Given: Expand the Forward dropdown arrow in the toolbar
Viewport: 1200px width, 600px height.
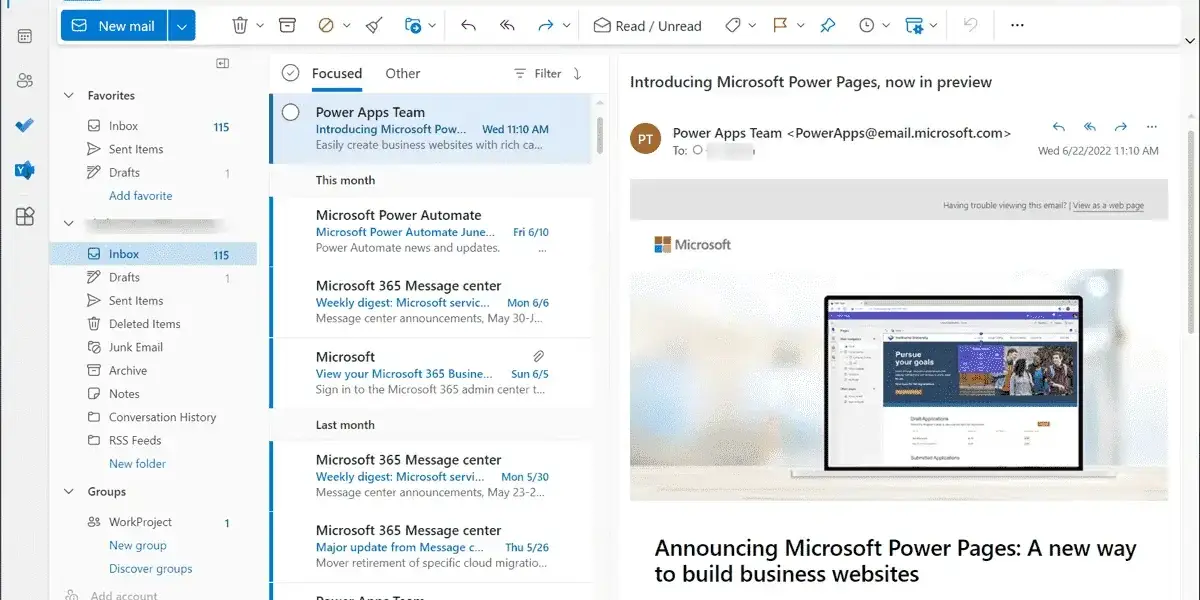Looking at the screenshot, I should click(567, 26).
